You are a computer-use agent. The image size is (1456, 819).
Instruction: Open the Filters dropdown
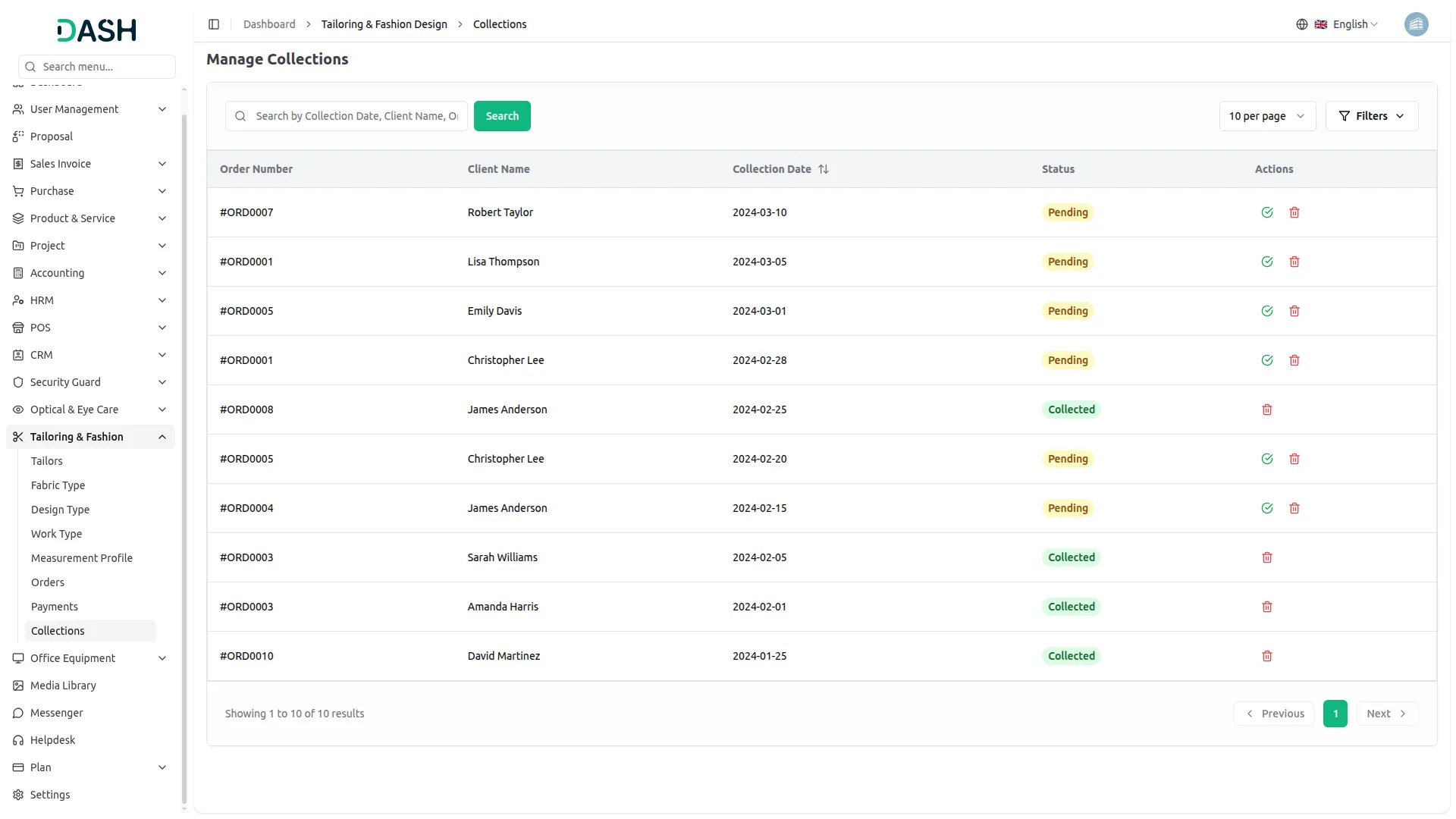[1371, 116]
